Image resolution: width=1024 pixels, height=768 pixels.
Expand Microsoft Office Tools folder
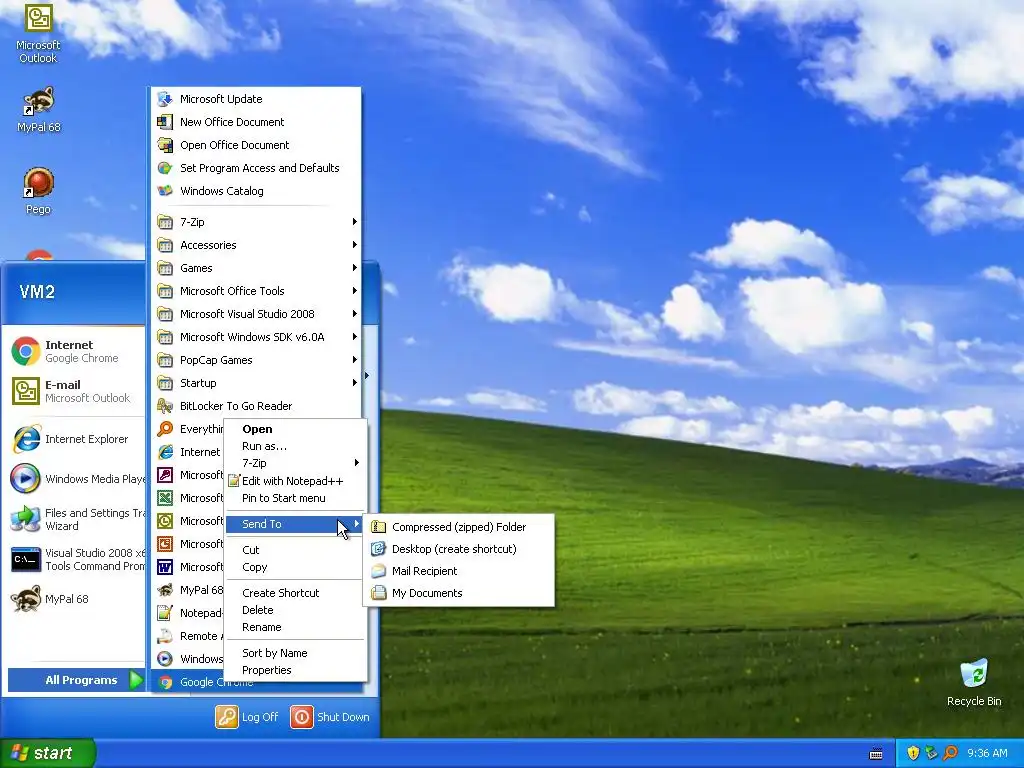pos(257,291)
